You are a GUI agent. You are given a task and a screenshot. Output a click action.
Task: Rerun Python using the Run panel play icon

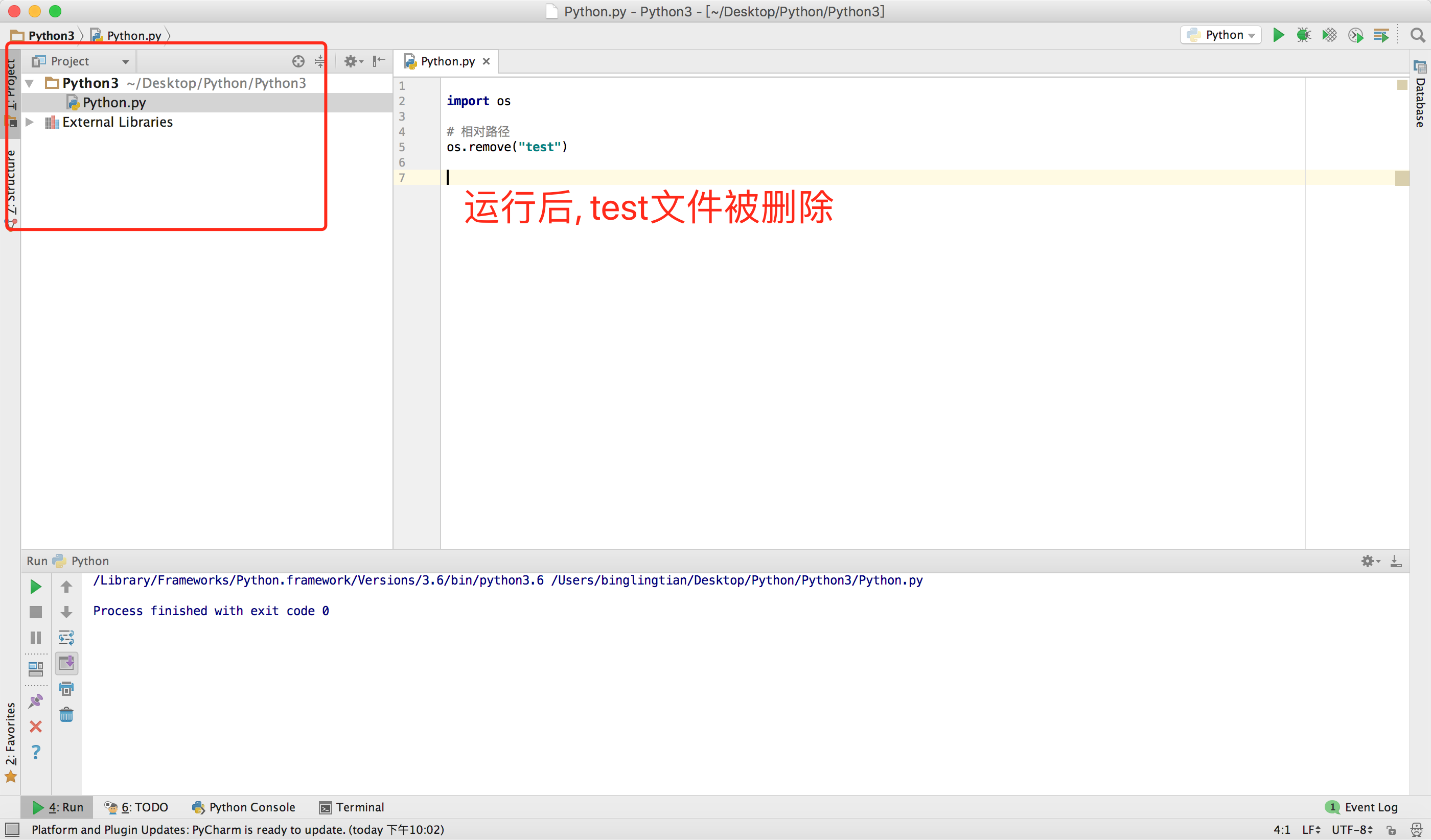pyautogui.click(x=36, y=587)
